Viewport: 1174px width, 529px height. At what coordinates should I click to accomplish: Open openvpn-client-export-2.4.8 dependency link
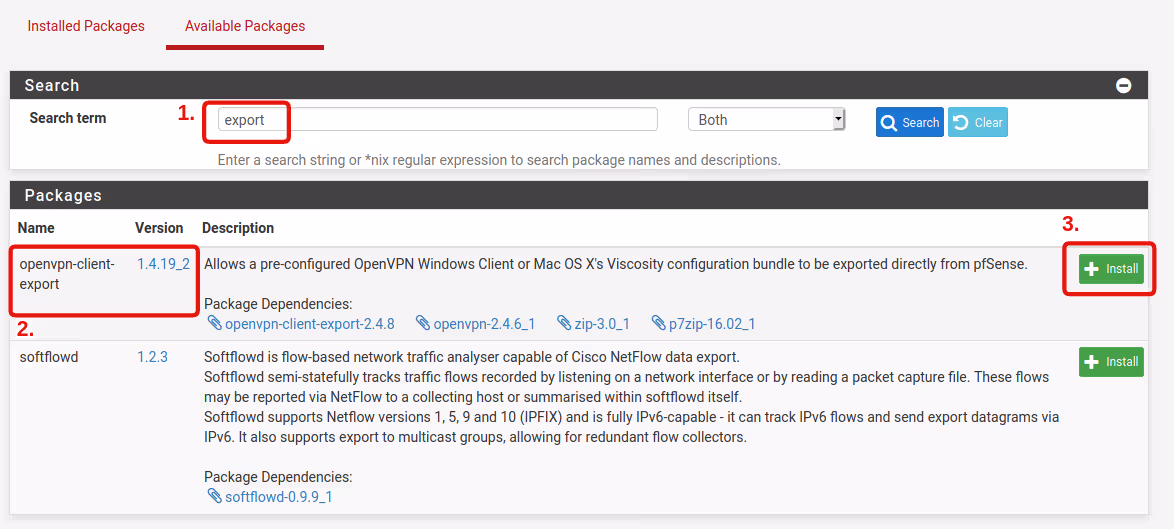tap(309, 324)
